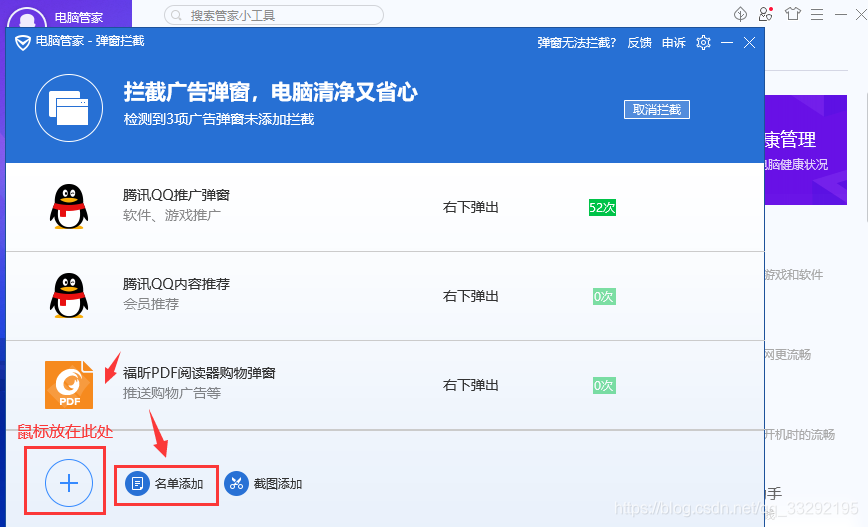The height and width of the screenshot is (527, 868).
Task: Click user avatar in main 电脑管家 window
Action: 27,18
